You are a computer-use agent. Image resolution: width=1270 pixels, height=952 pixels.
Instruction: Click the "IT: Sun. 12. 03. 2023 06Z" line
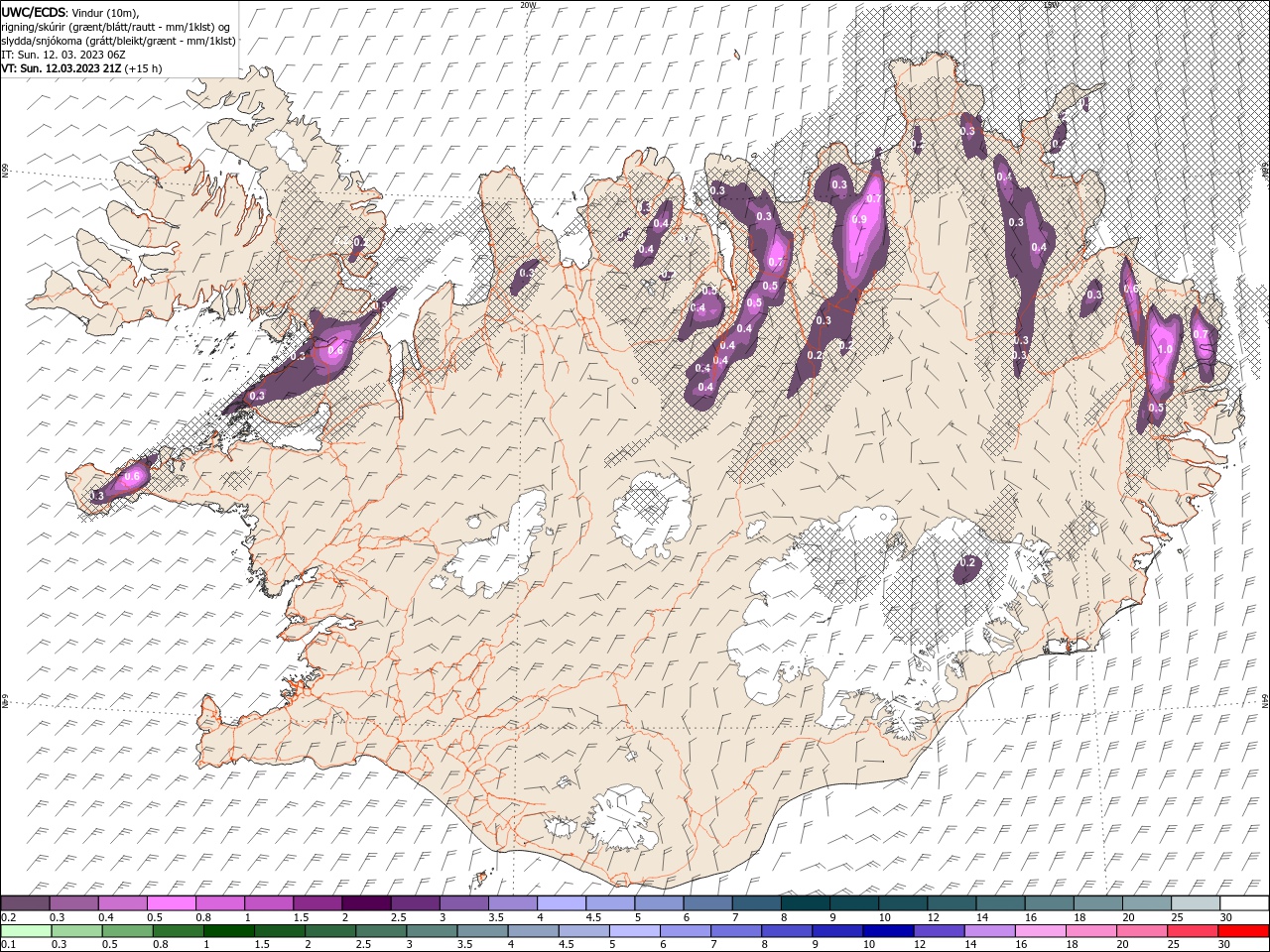(62, 55)
